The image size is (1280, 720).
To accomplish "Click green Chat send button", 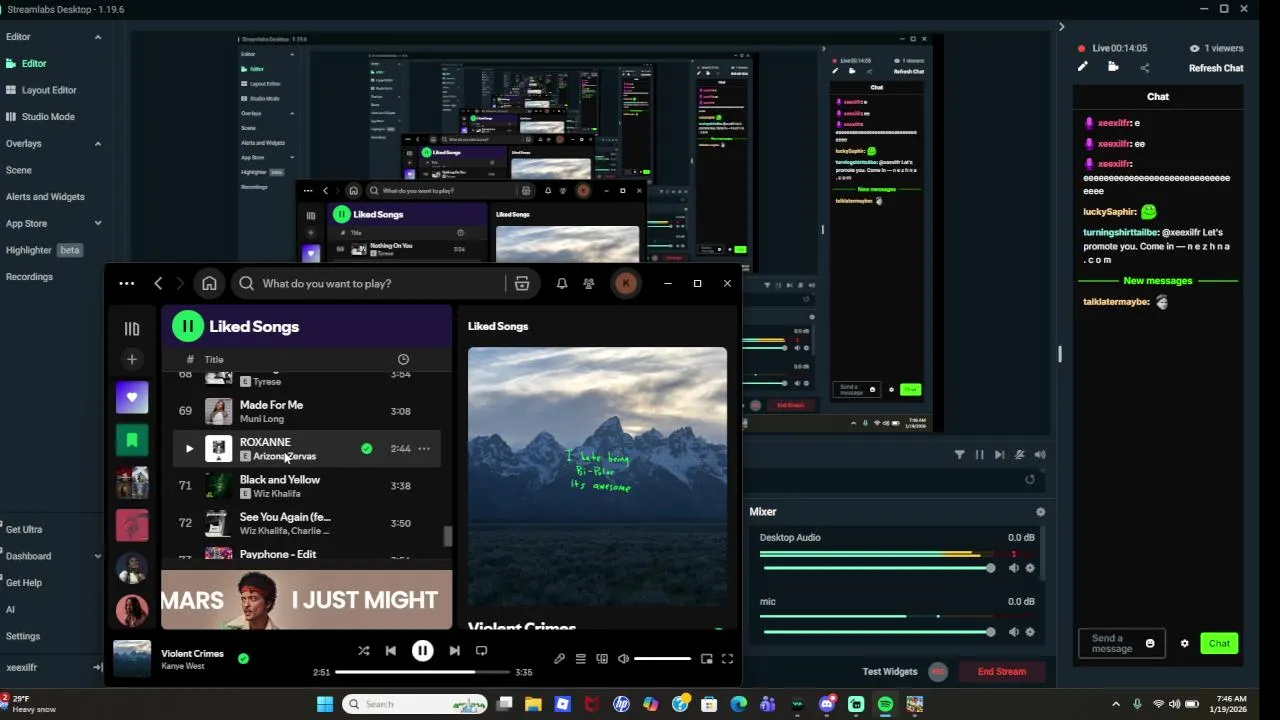I will pyautogui.click(x=1219, y=644).
